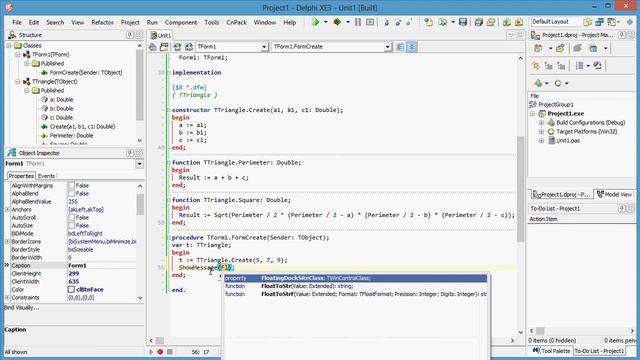640x360 pixels.
Task: Toggle AlphaBlend checkbox
Action: [71, 193]
